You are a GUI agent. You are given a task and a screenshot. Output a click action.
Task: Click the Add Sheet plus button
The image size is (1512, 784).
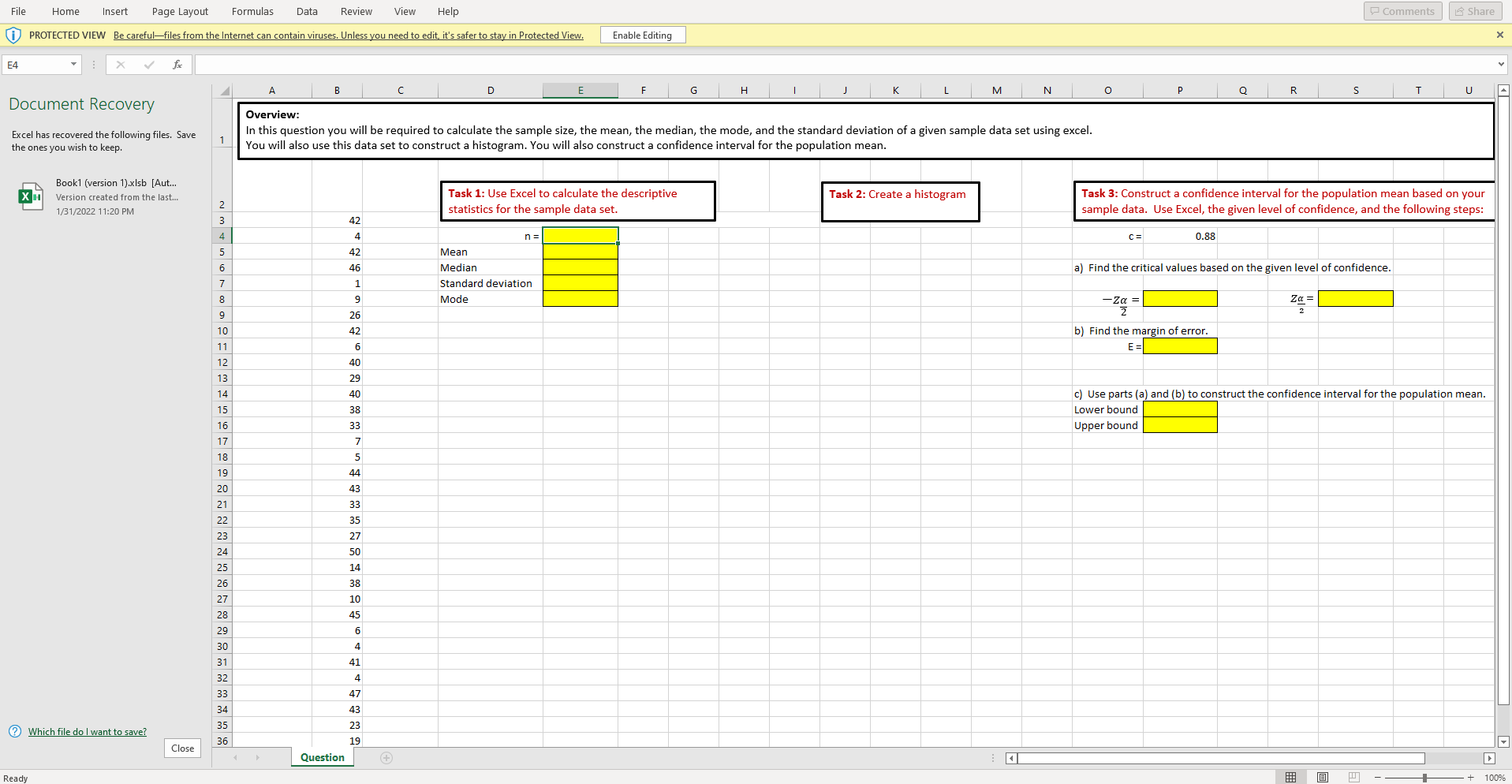386,758
